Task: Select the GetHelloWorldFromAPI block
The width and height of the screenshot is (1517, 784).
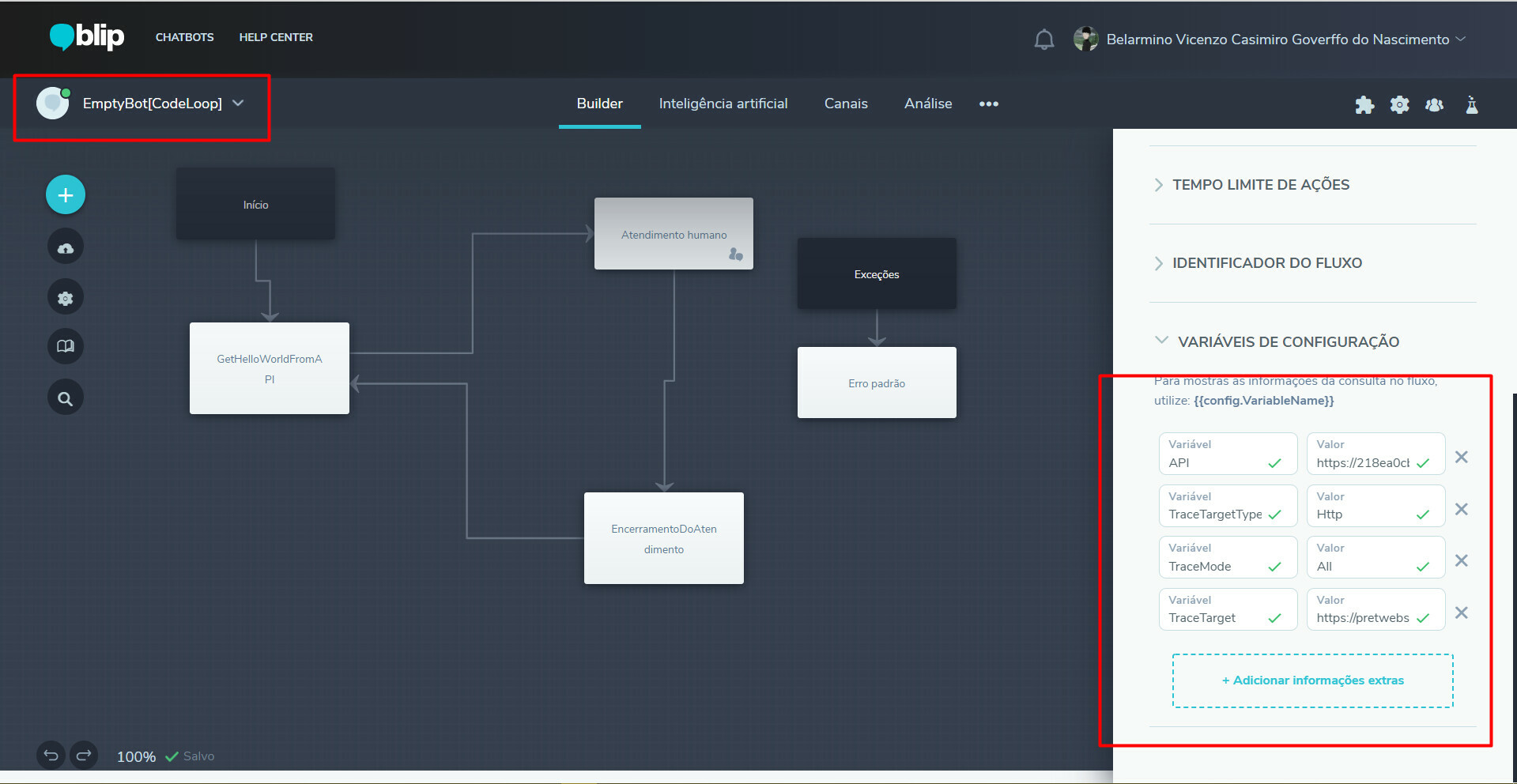Action: tap(270, 368)
